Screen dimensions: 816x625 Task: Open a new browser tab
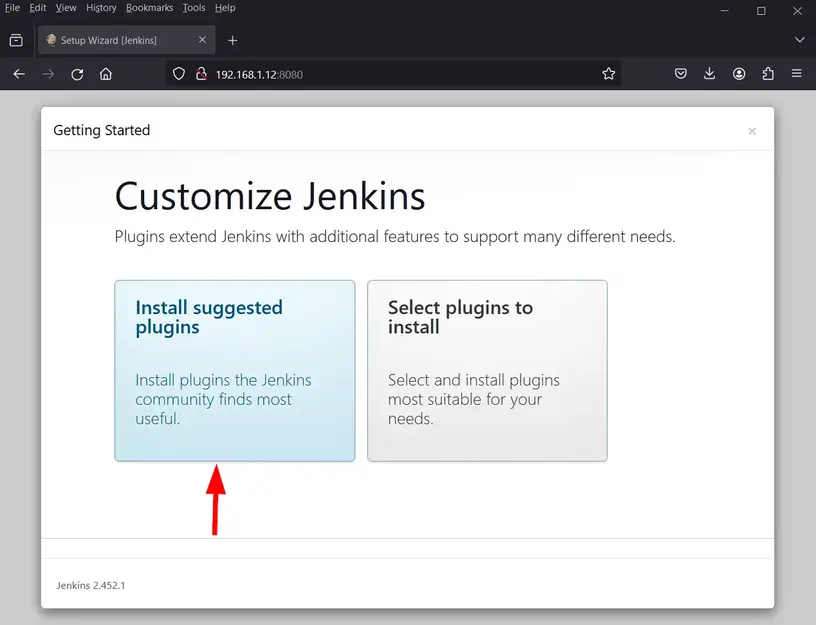233,40
